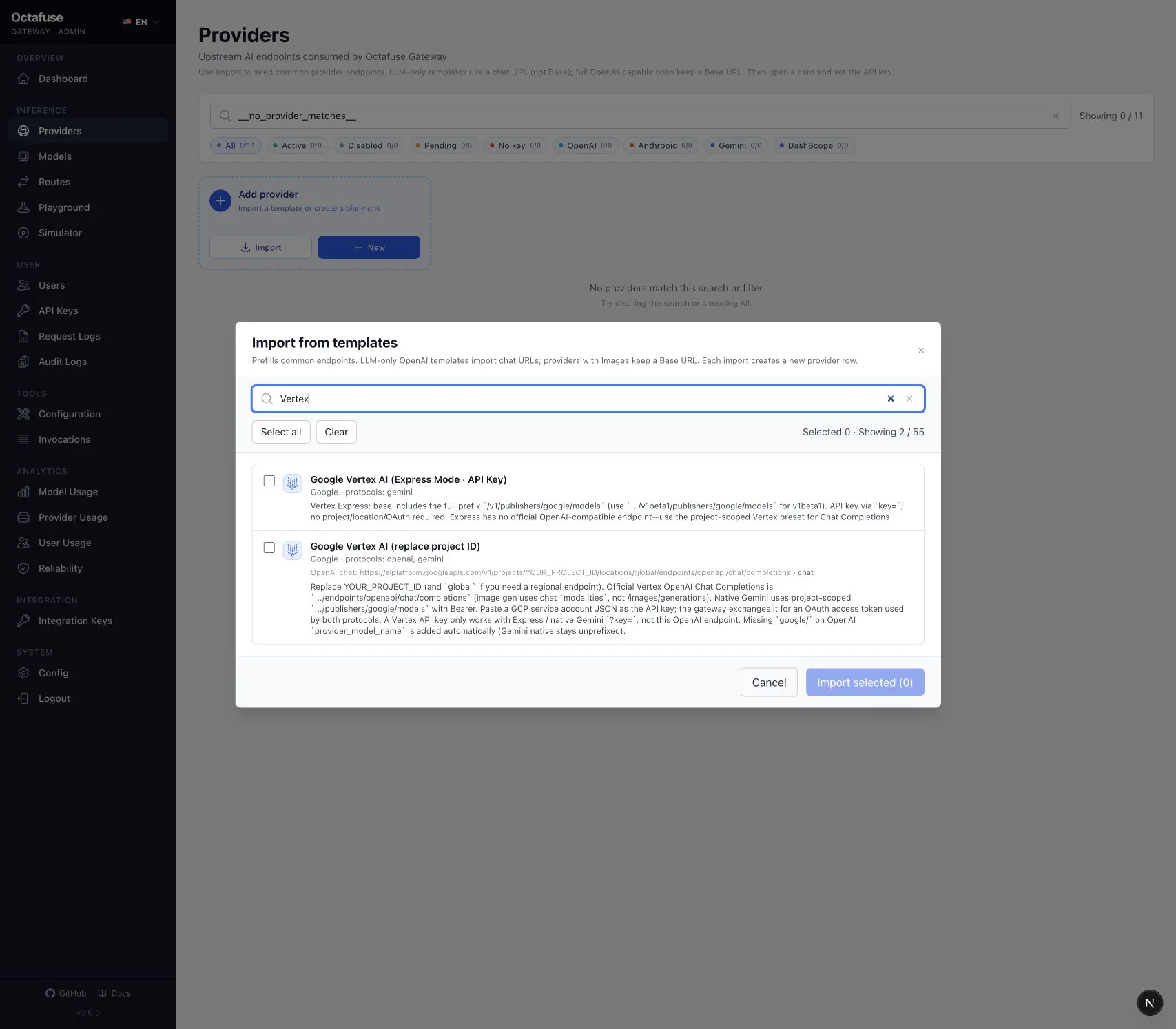Open Configuration from the sidebar menu
Viewport: 1176px width, 1029px height.
tap(88, 414)
